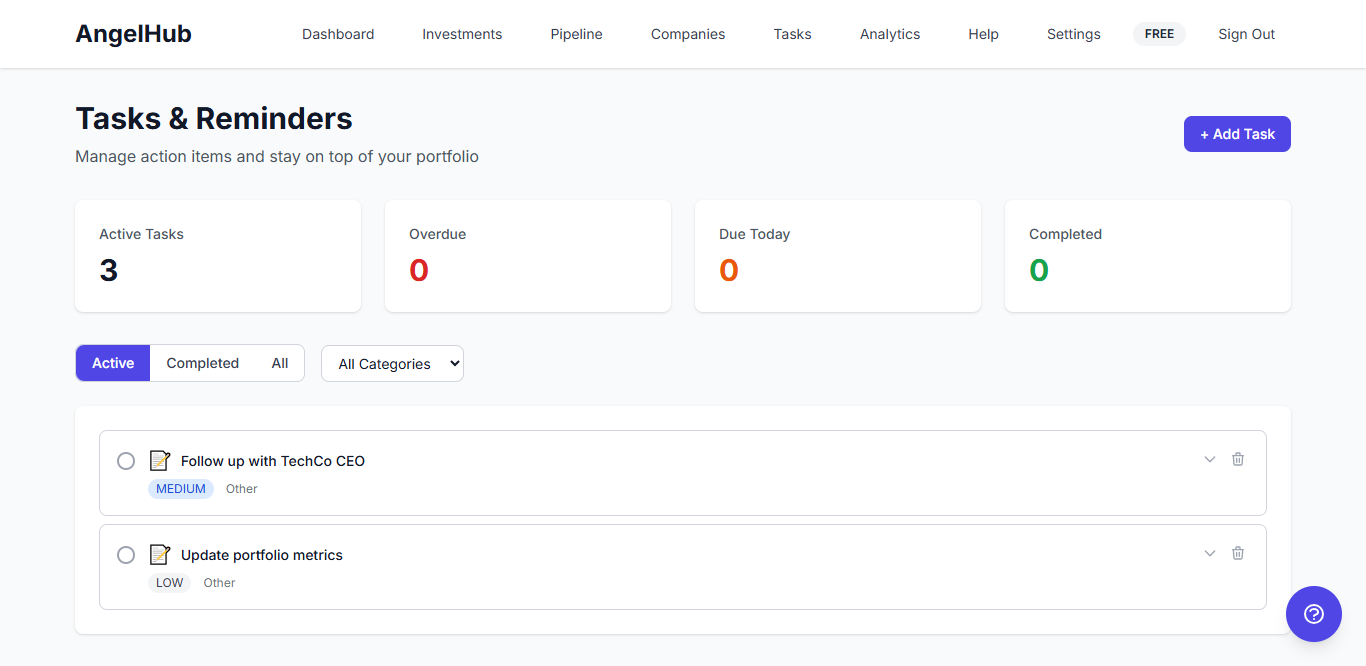
Task: Navigate to the Dashboard page
Action: coord(338,33)
